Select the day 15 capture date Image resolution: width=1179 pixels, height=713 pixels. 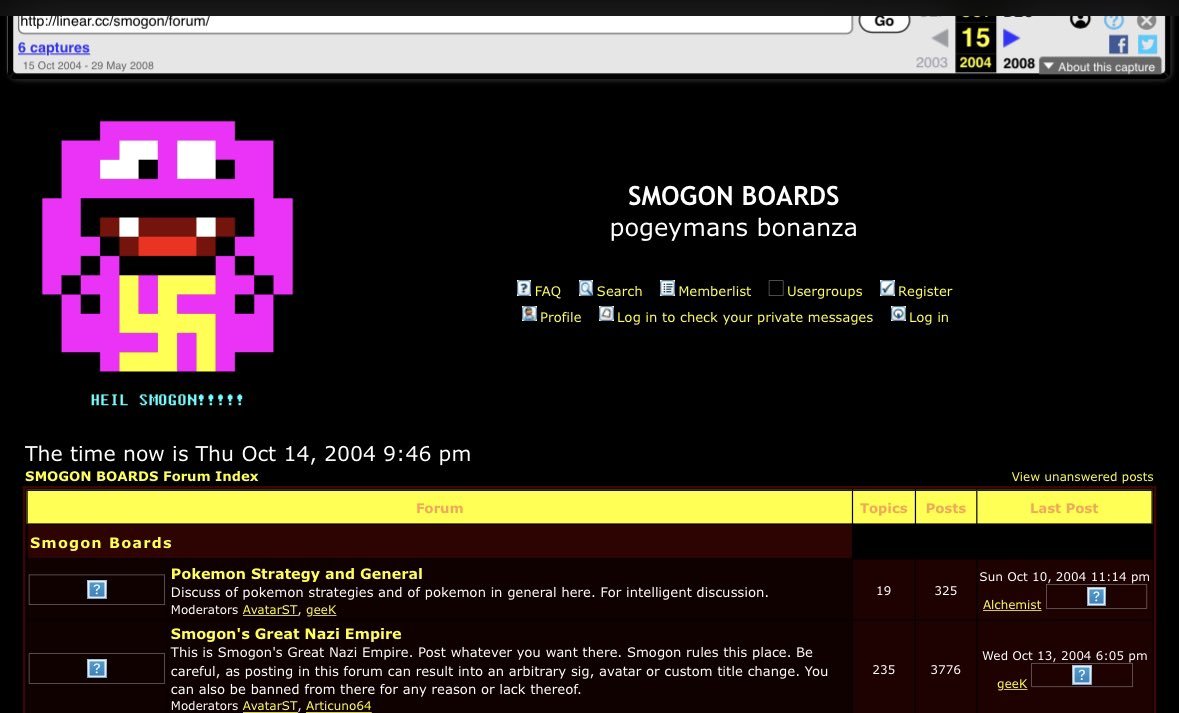pos(975,38)
